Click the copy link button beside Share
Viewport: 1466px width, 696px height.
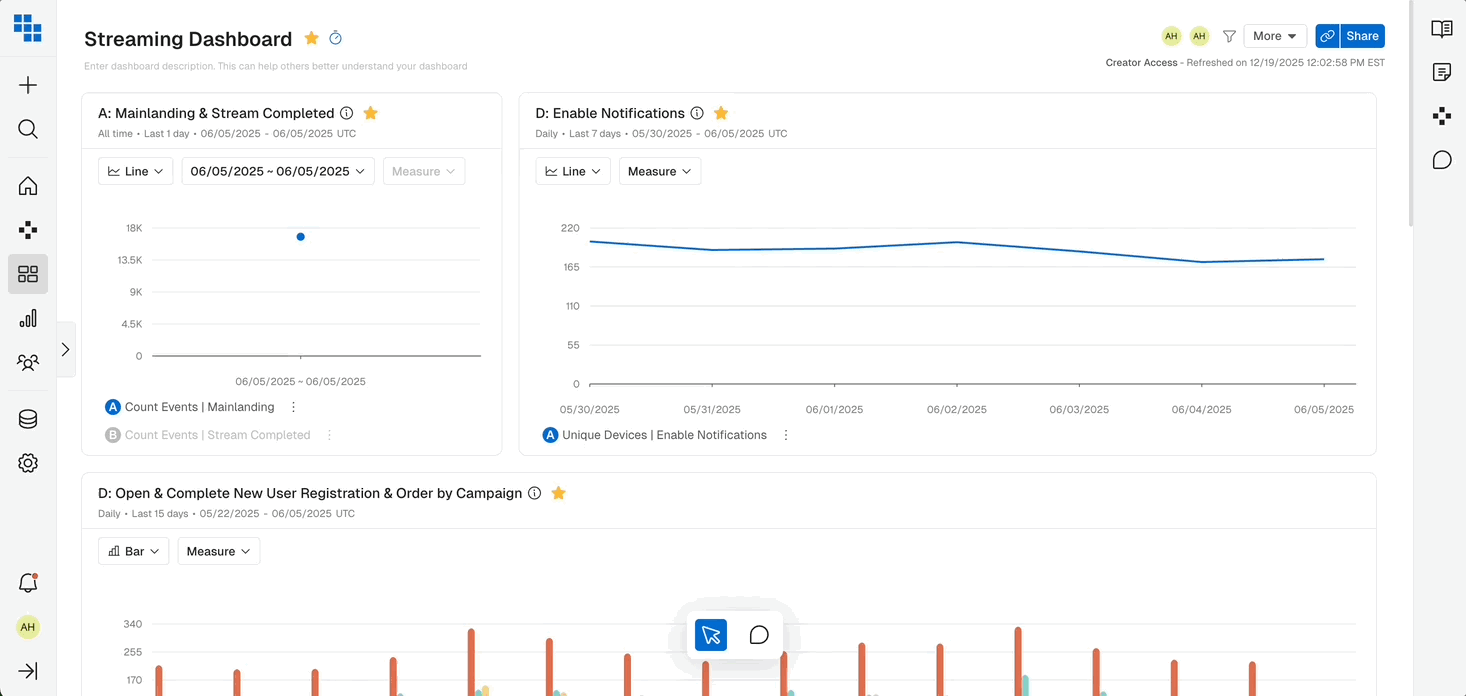pyautogui.click(x=1328, y=36)
